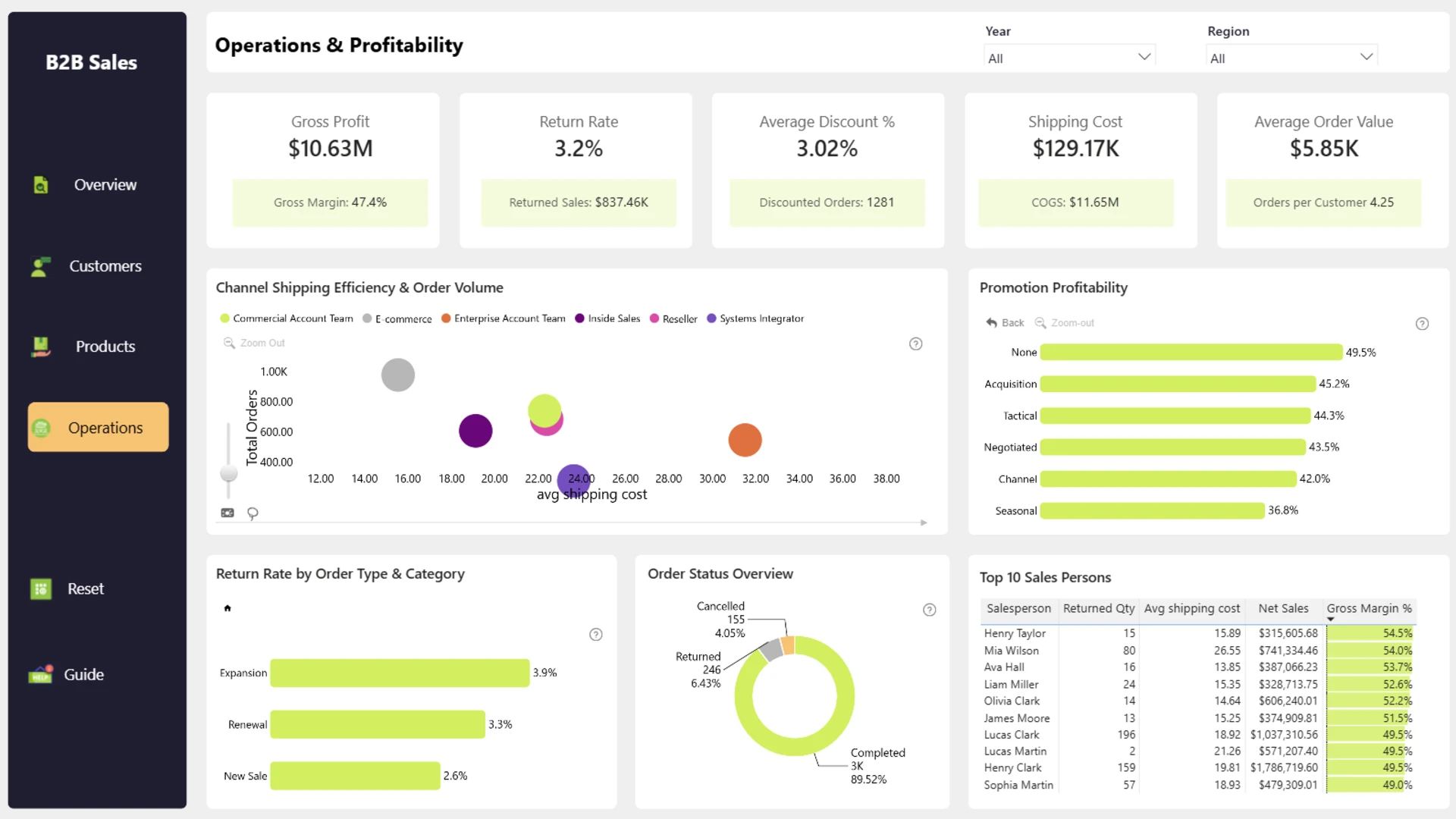Click the Customers page icon in sidebar
Screen dimensions: 1456x819
click(x=40, y=266)
